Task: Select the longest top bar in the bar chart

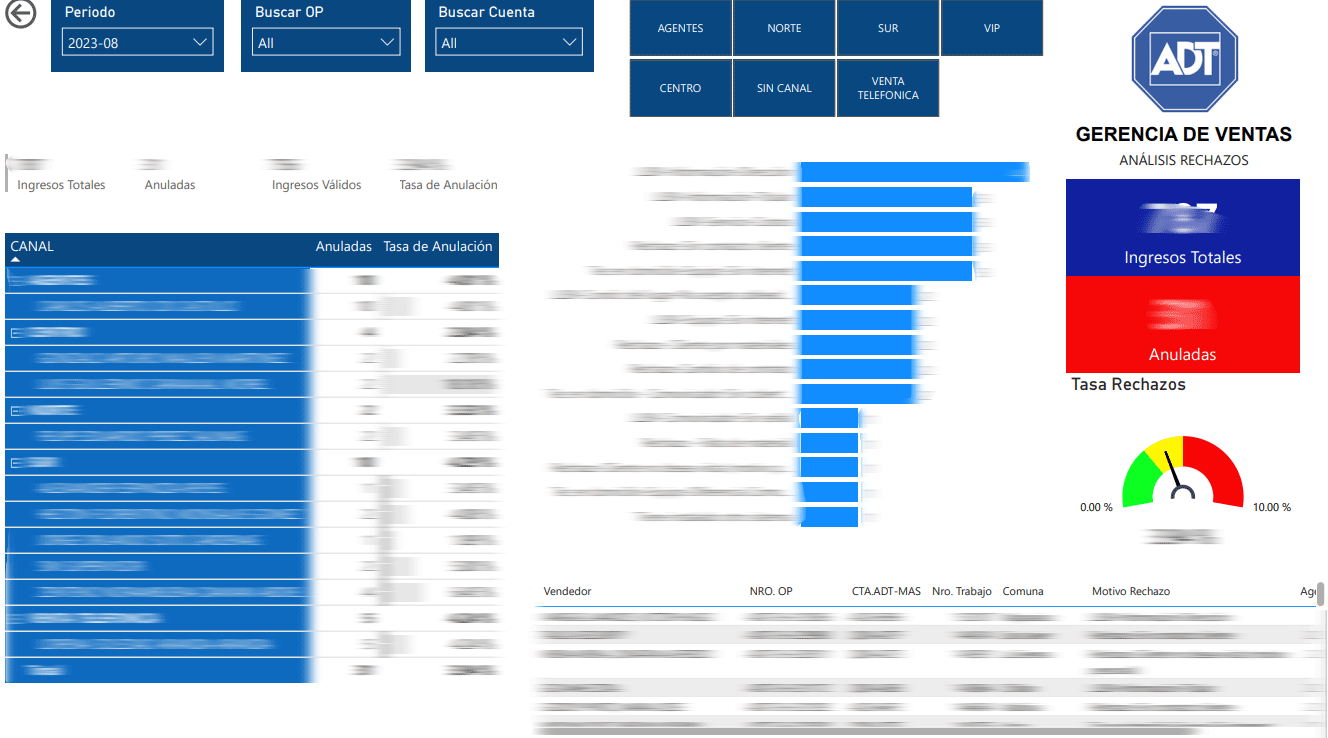Action: [x=914, y=172]
